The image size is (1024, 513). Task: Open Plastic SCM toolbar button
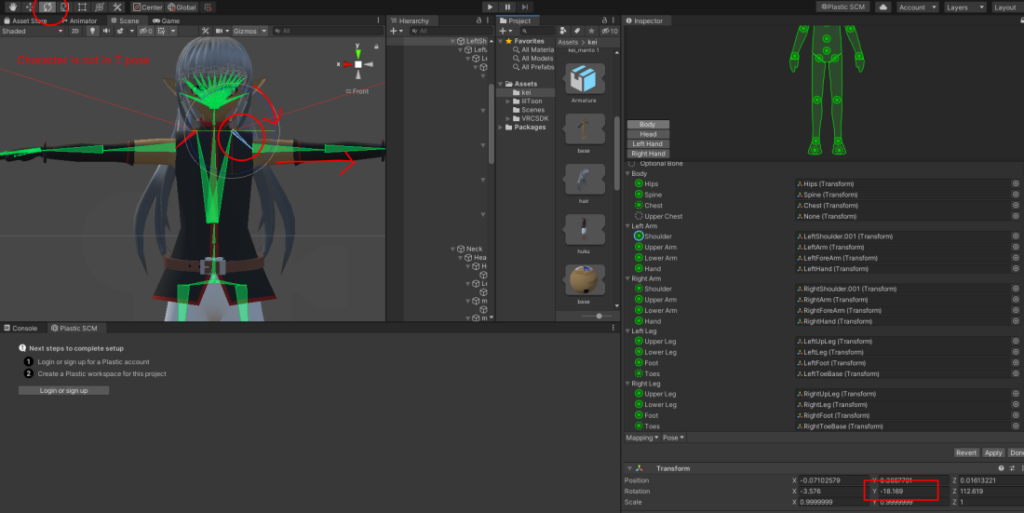coord(842,7)
